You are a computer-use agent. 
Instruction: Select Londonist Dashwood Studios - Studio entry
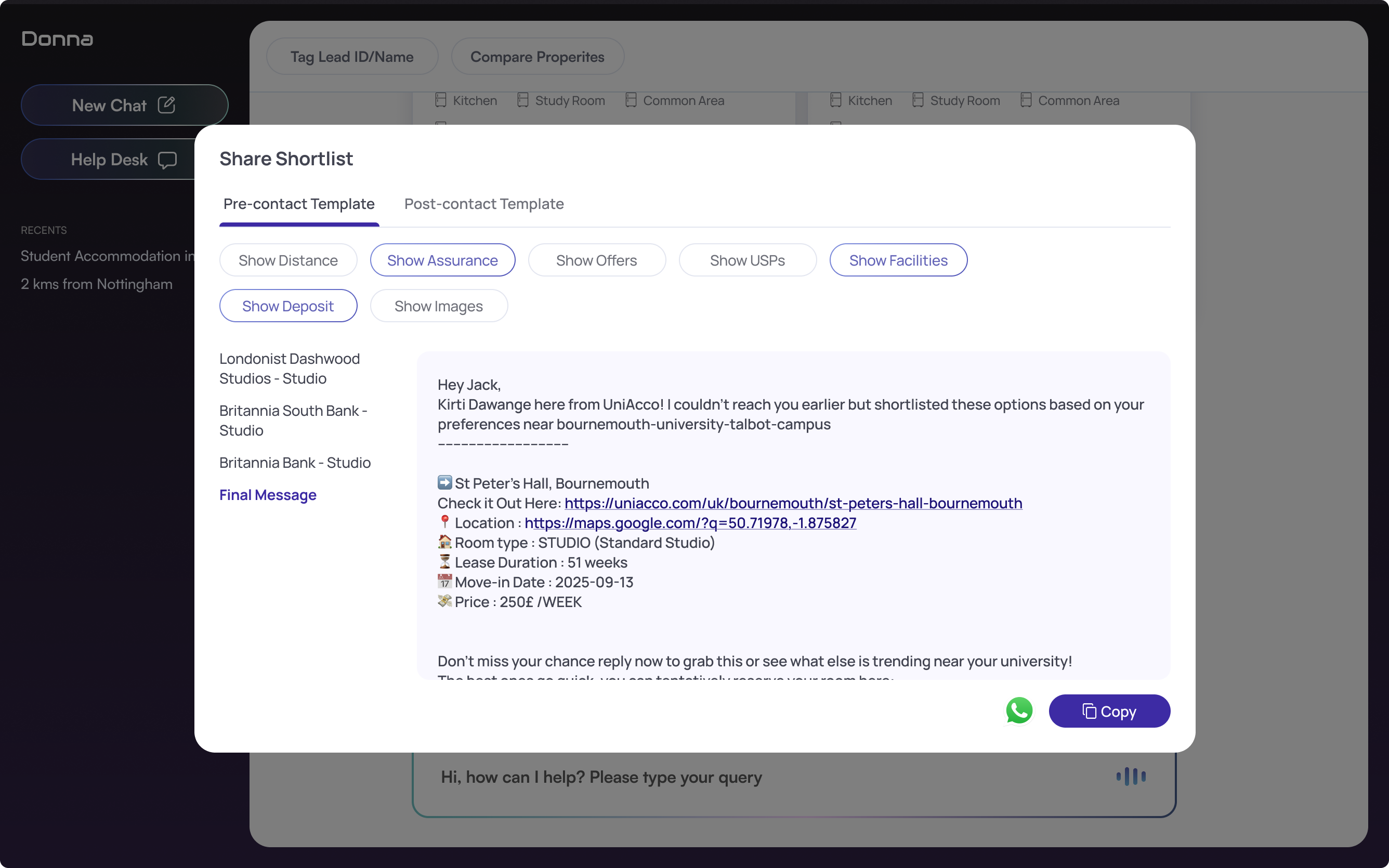pos(290,369)
